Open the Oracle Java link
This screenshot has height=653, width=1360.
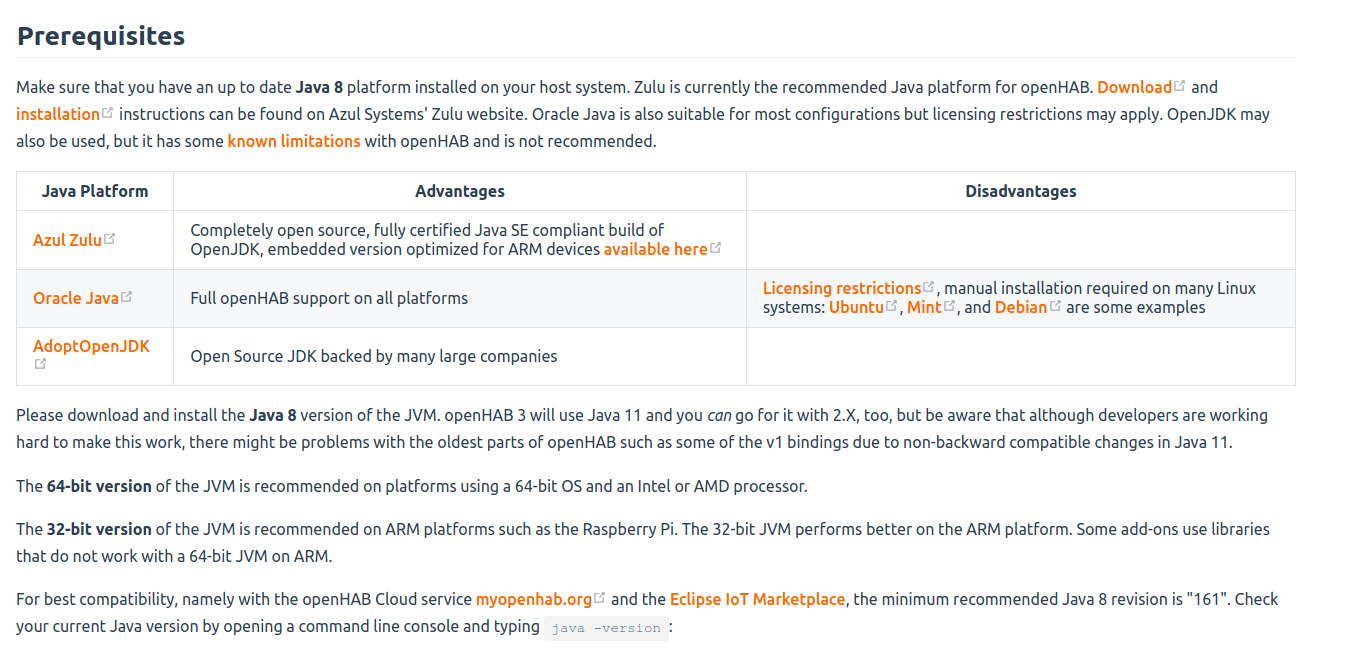(76, 298)
